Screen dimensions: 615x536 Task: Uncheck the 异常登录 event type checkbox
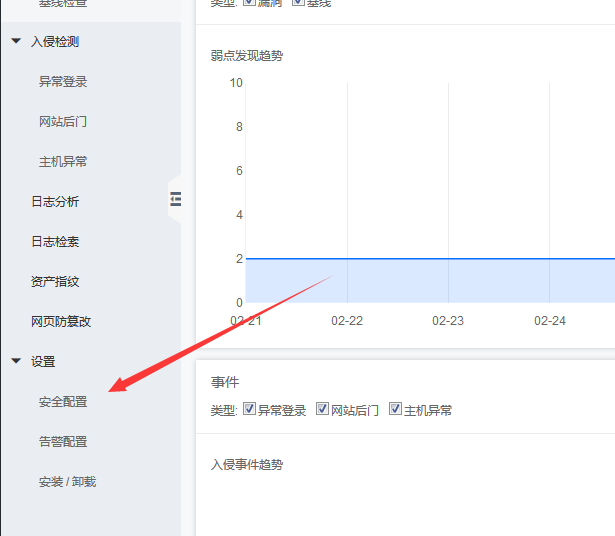tap(249, 409)
